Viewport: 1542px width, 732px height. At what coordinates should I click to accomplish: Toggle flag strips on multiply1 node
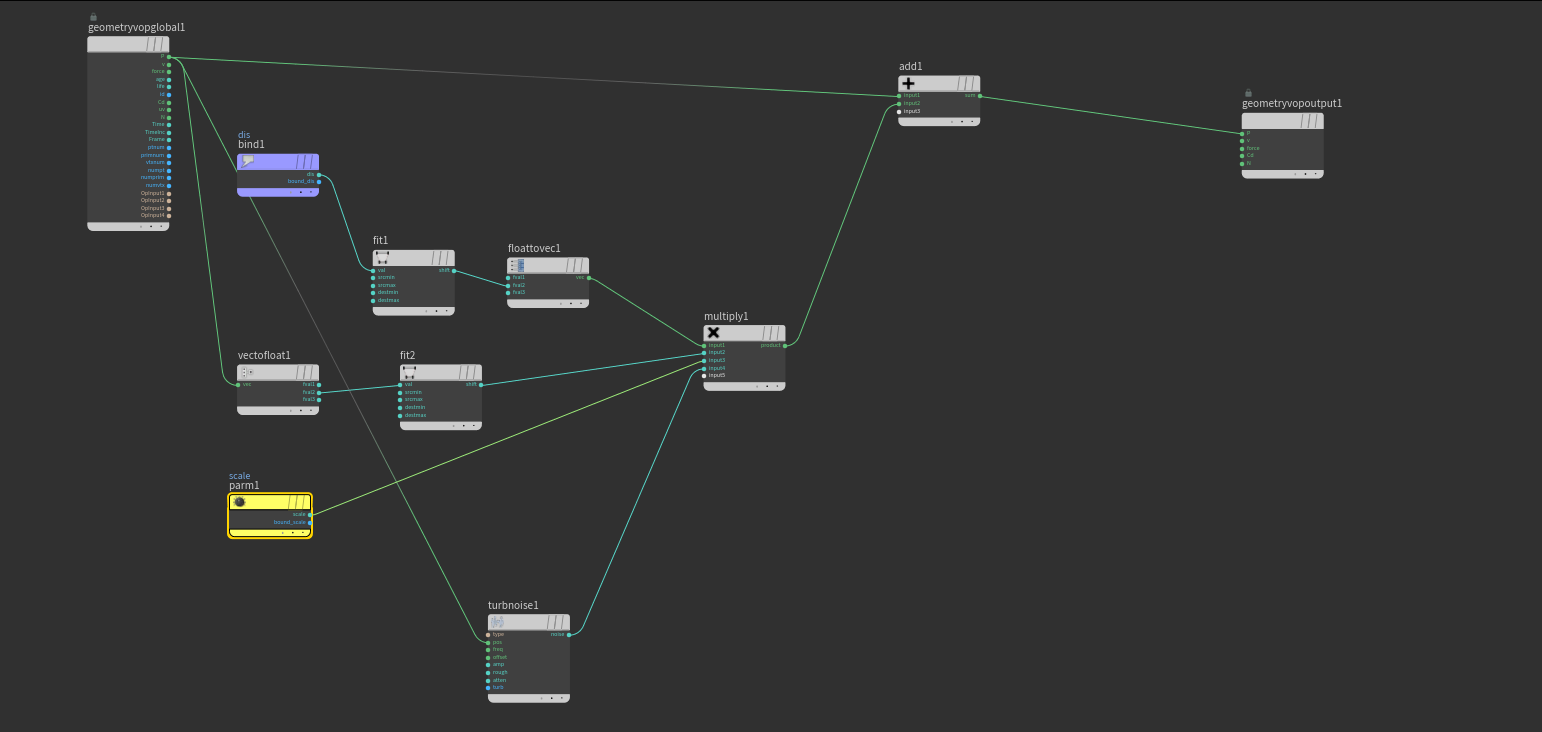pyautogui.click(x=772, y=333)
